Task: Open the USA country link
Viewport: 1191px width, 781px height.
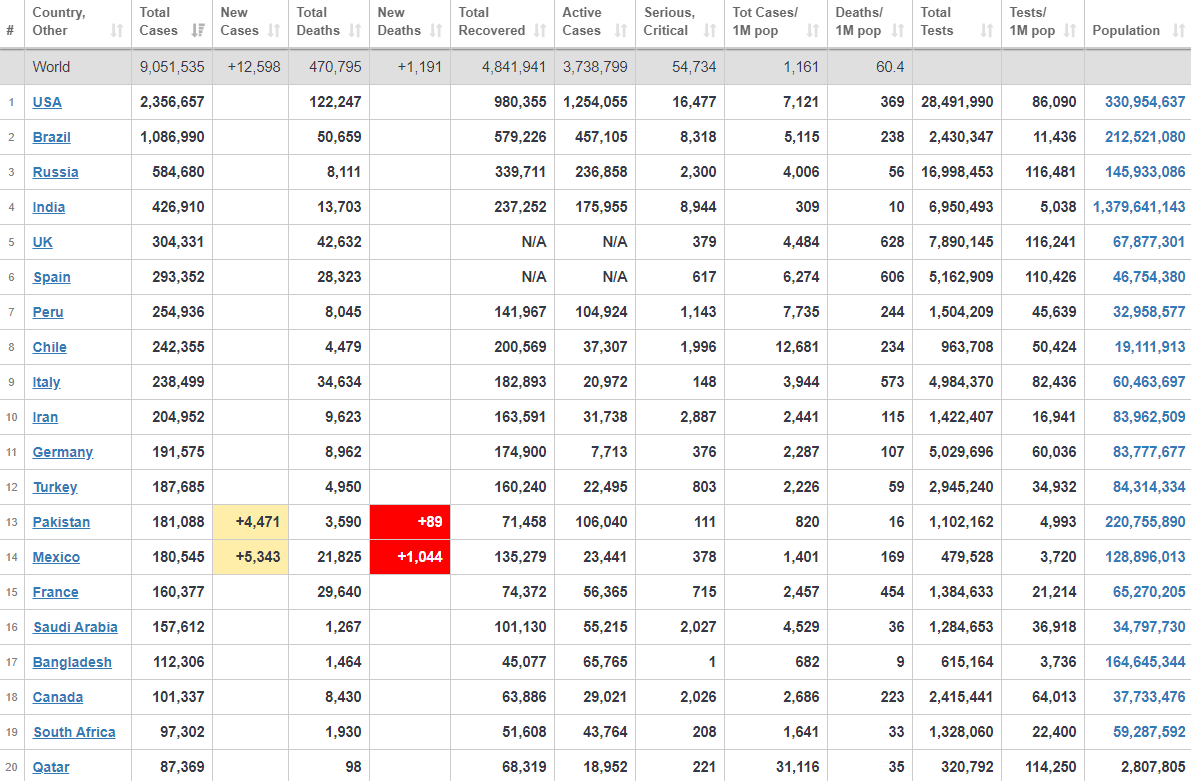Action: click(x=47, y=102)
